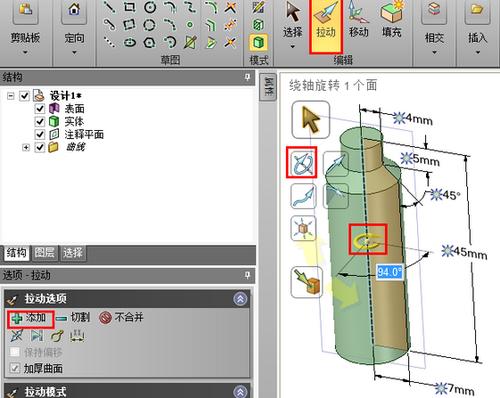Select the Three-Point Arc tool
The image size is (500, 398).
[x=170, y=25]
